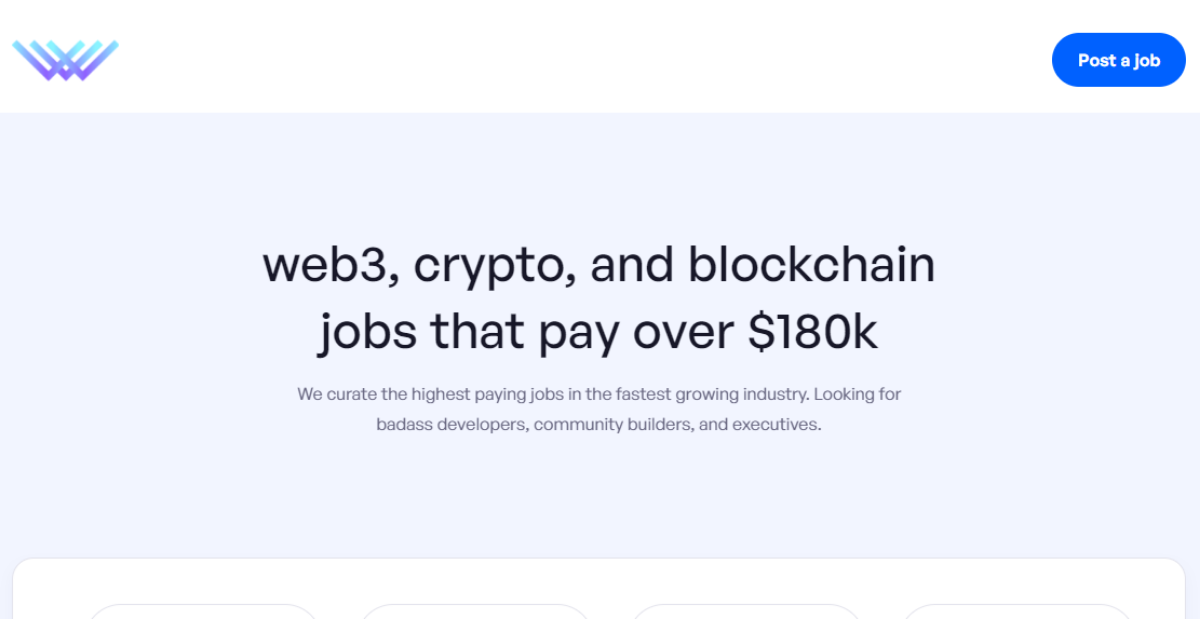
Task: Select the 'web3, crypto, and blockchain' heading
Action: pos(598,264)
